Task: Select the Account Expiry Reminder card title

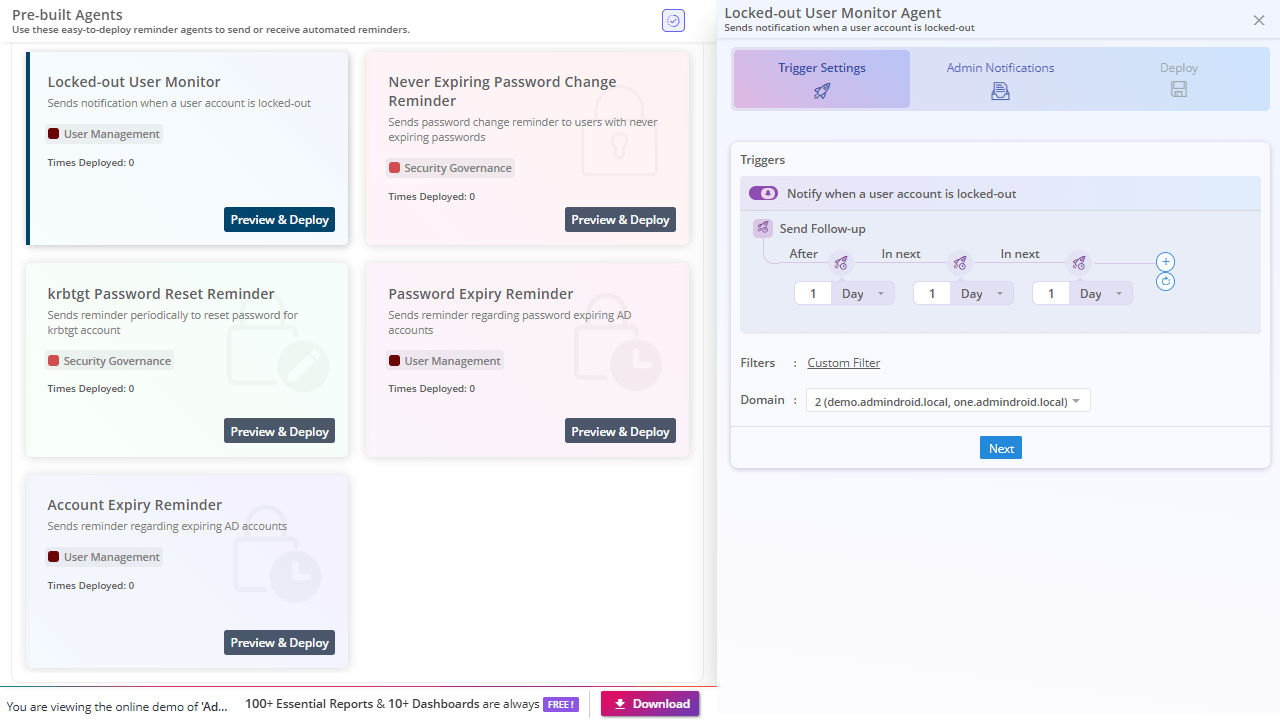Action: [x=135, y=505]
